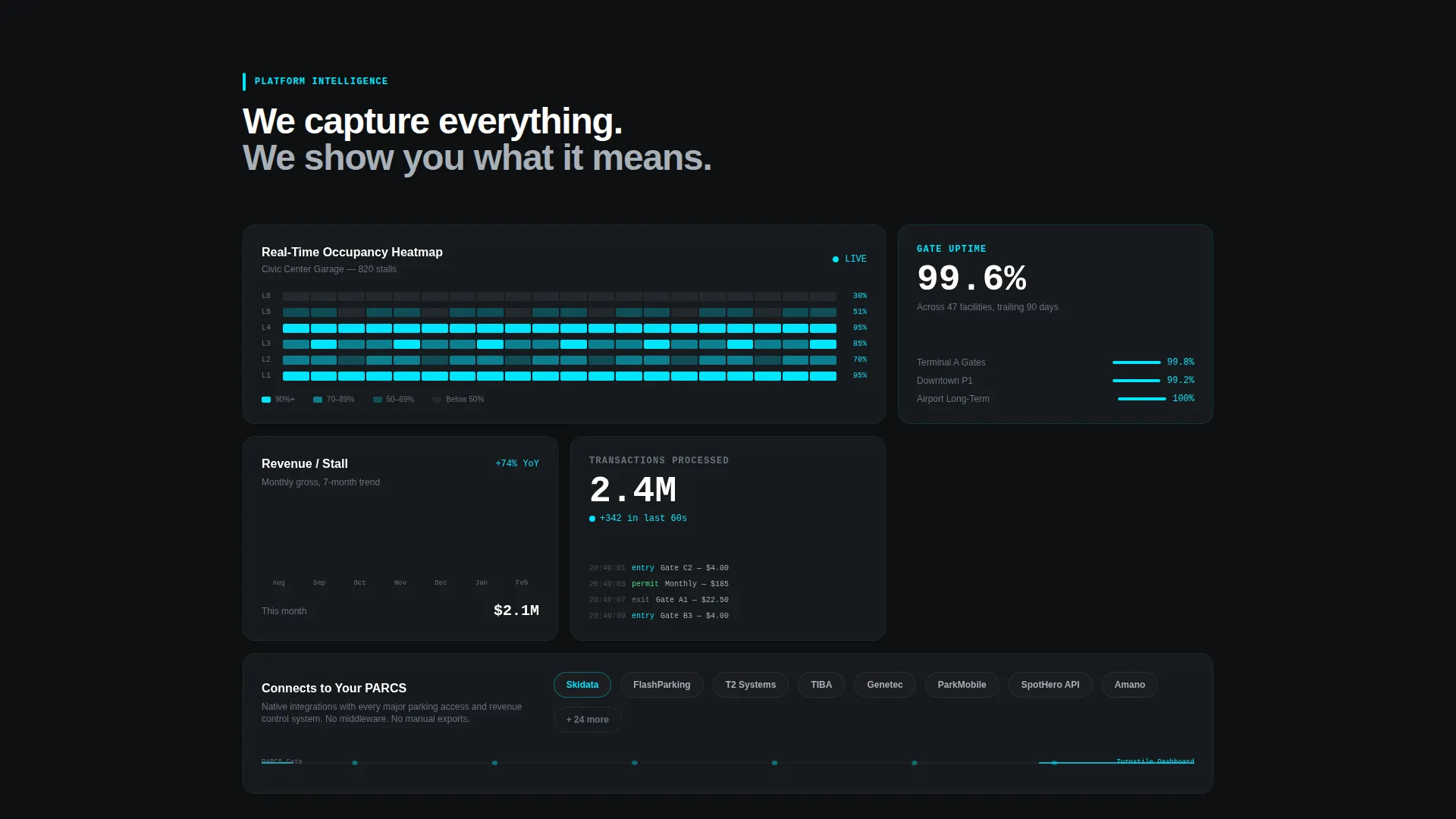Screen dimensions: 1456x819
Task: Click the Terminal A Gates uptime bar
Action: (x=1136, y=362)
